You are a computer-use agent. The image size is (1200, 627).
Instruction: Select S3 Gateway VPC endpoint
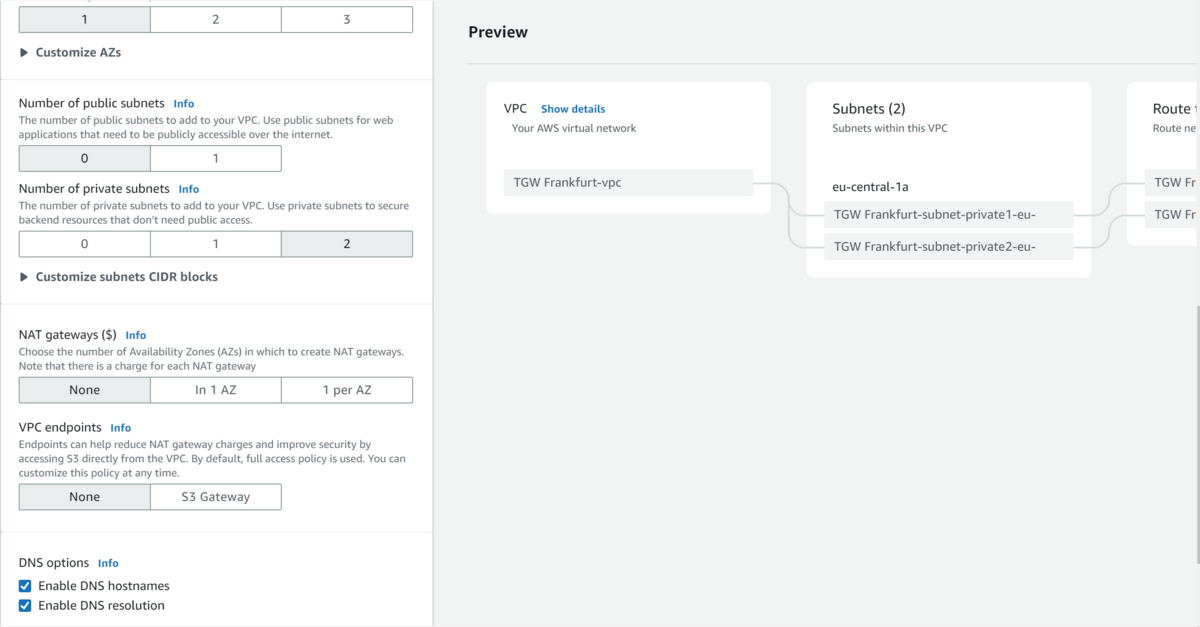215,497
